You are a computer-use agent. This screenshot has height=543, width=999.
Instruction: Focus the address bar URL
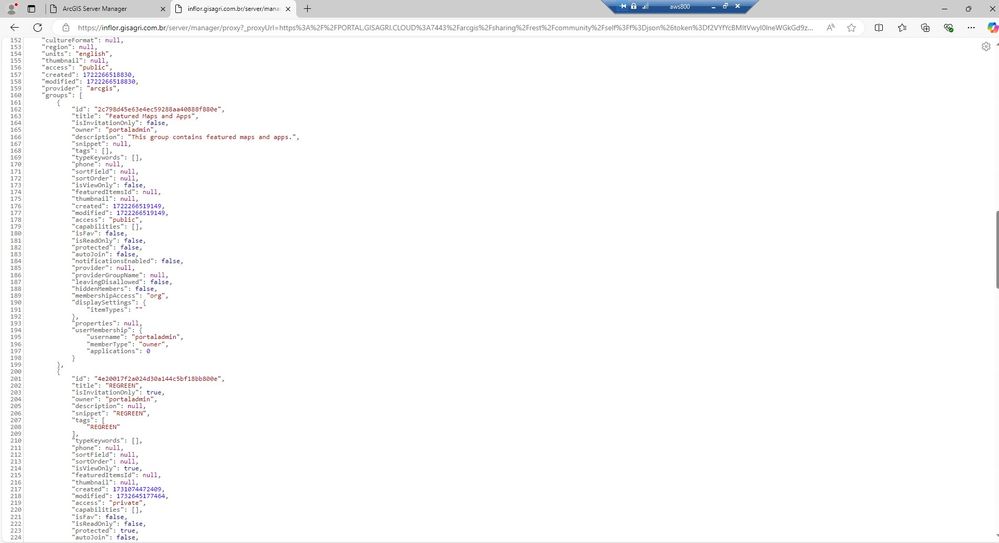[445, 28]
